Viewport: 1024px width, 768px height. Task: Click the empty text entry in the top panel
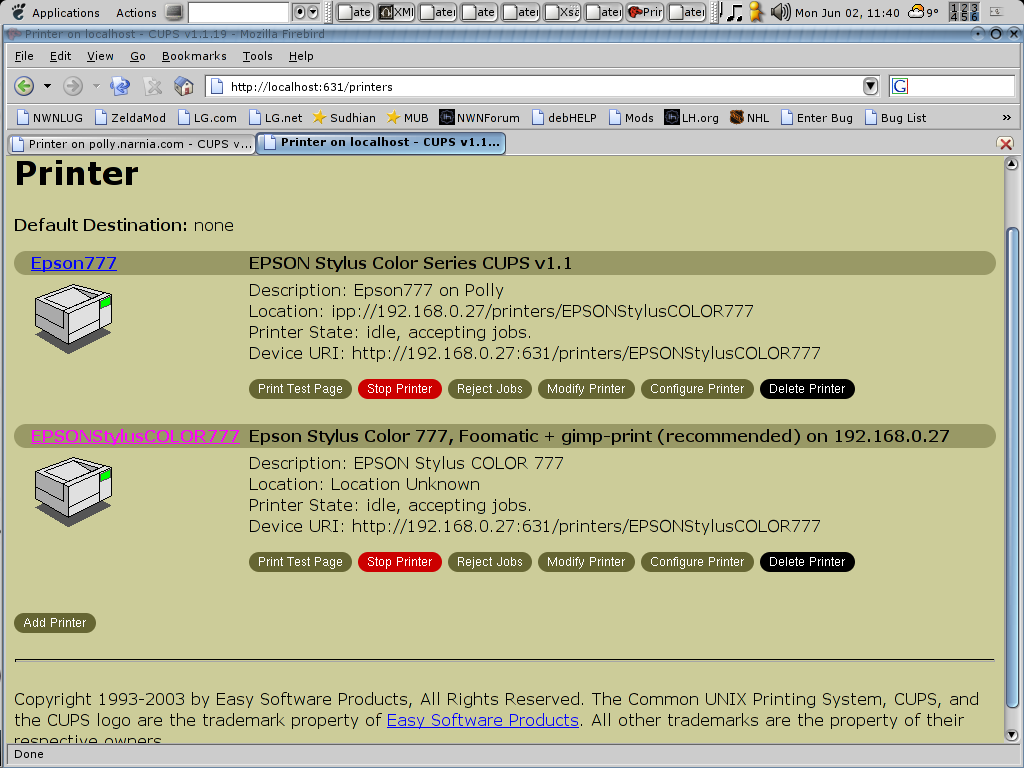pos(238,12)
